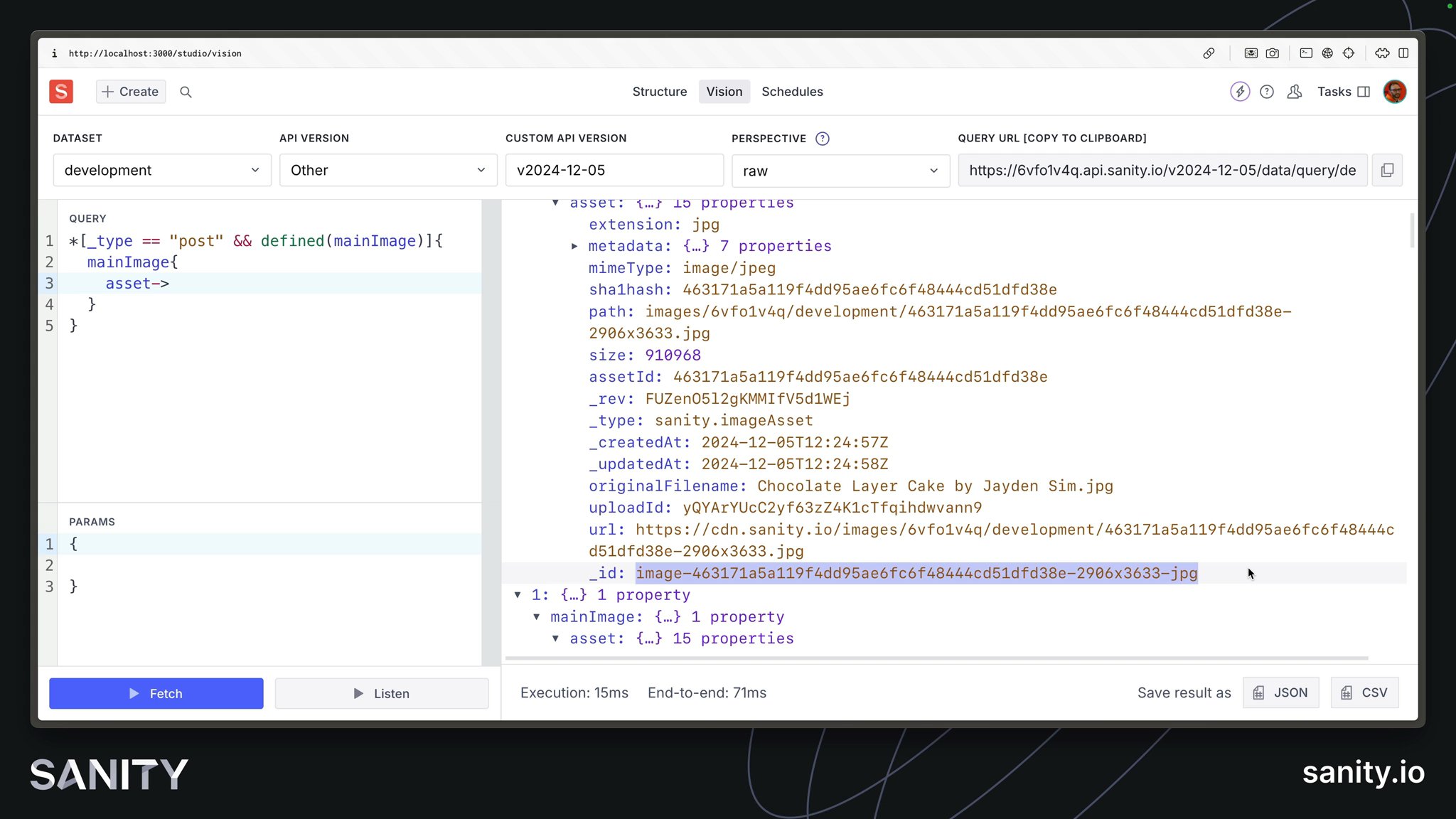Screen dimensions: 1456x819
Task: Select the Structure tab
Action: tap(659, 91)
